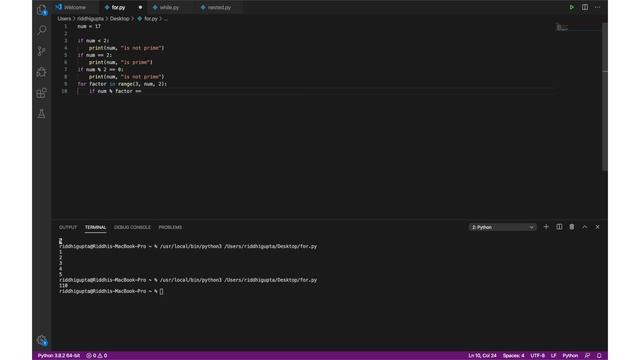Select language mode Python in status bar
Screen dimensions: 640x360
pyautogui.click(x=570, y=356)
